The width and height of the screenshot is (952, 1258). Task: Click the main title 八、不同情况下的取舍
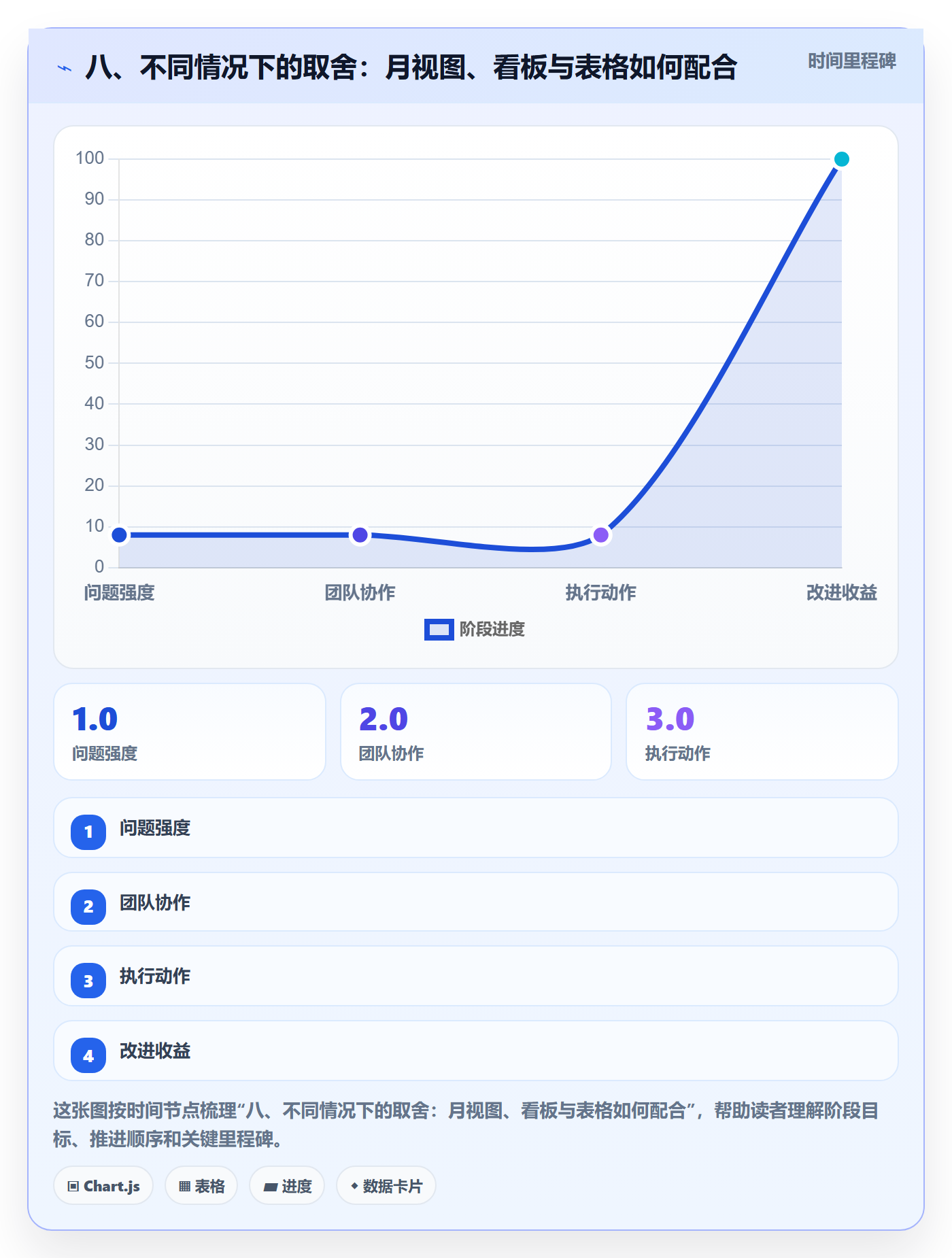[411, 68]
